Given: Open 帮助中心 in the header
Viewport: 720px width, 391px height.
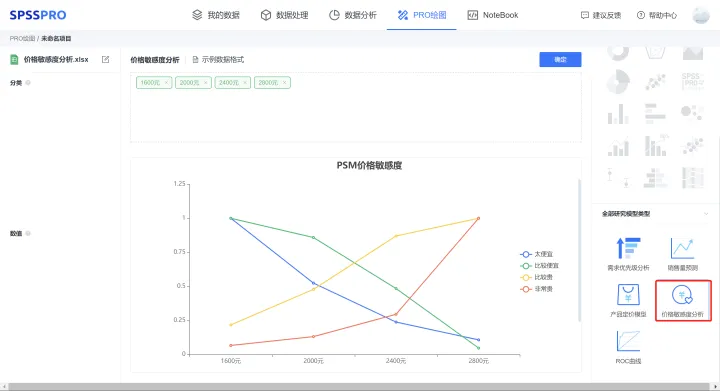Looking at the screenshot, I should tap(657, 15).
